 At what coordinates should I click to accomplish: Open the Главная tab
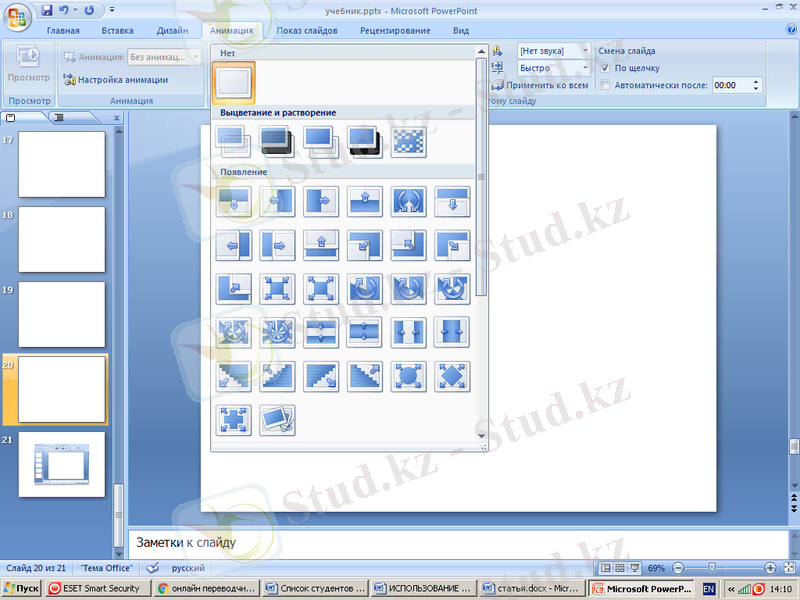(63, 31)
